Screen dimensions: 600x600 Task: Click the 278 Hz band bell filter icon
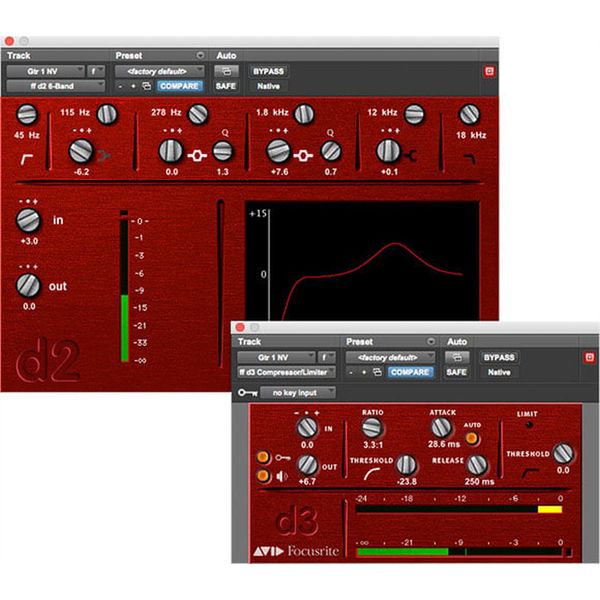point(197,156)
